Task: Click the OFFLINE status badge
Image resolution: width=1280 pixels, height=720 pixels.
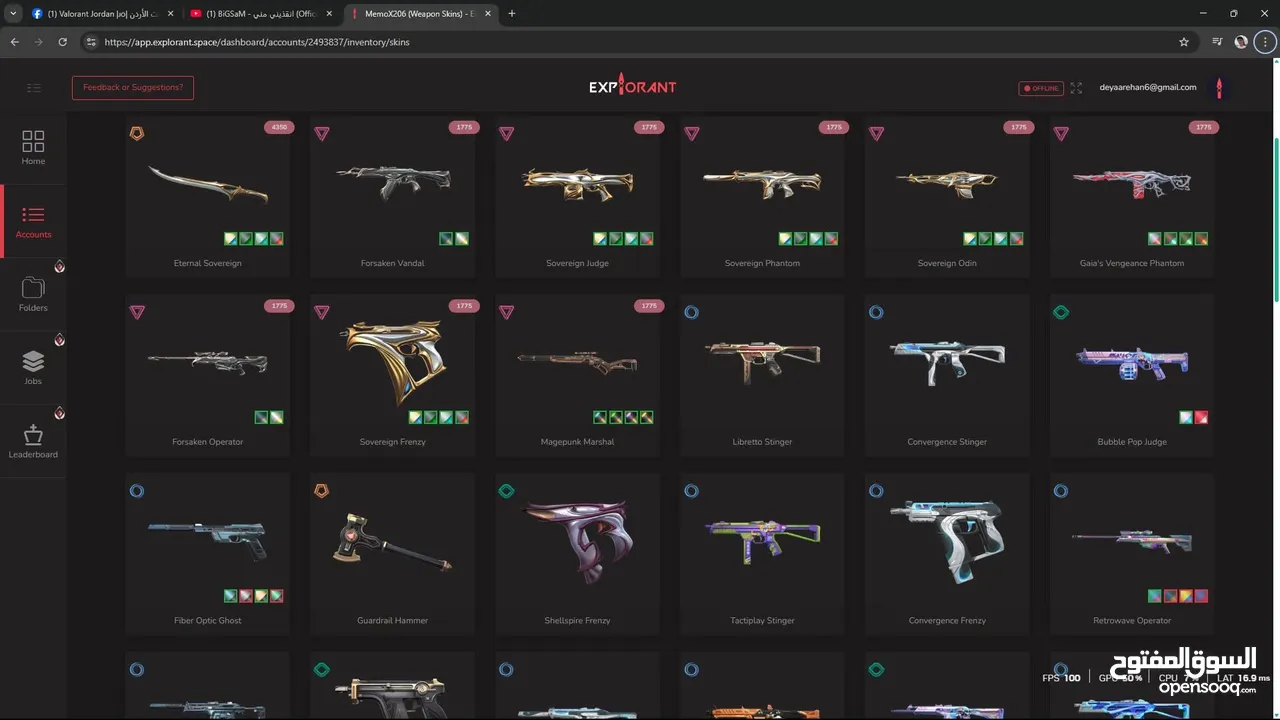Action: tap(1041, 88)
